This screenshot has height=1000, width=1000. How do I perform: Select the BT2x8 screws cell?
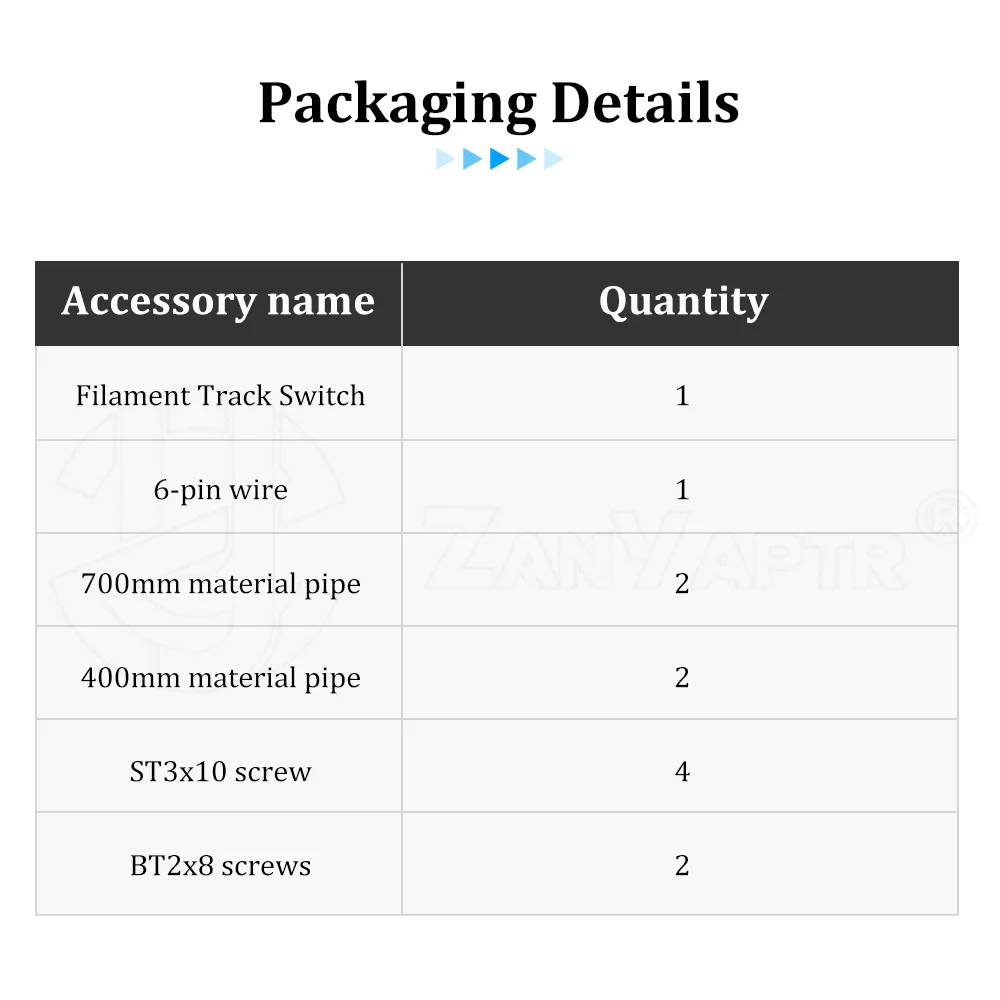(x=219, y=864)
